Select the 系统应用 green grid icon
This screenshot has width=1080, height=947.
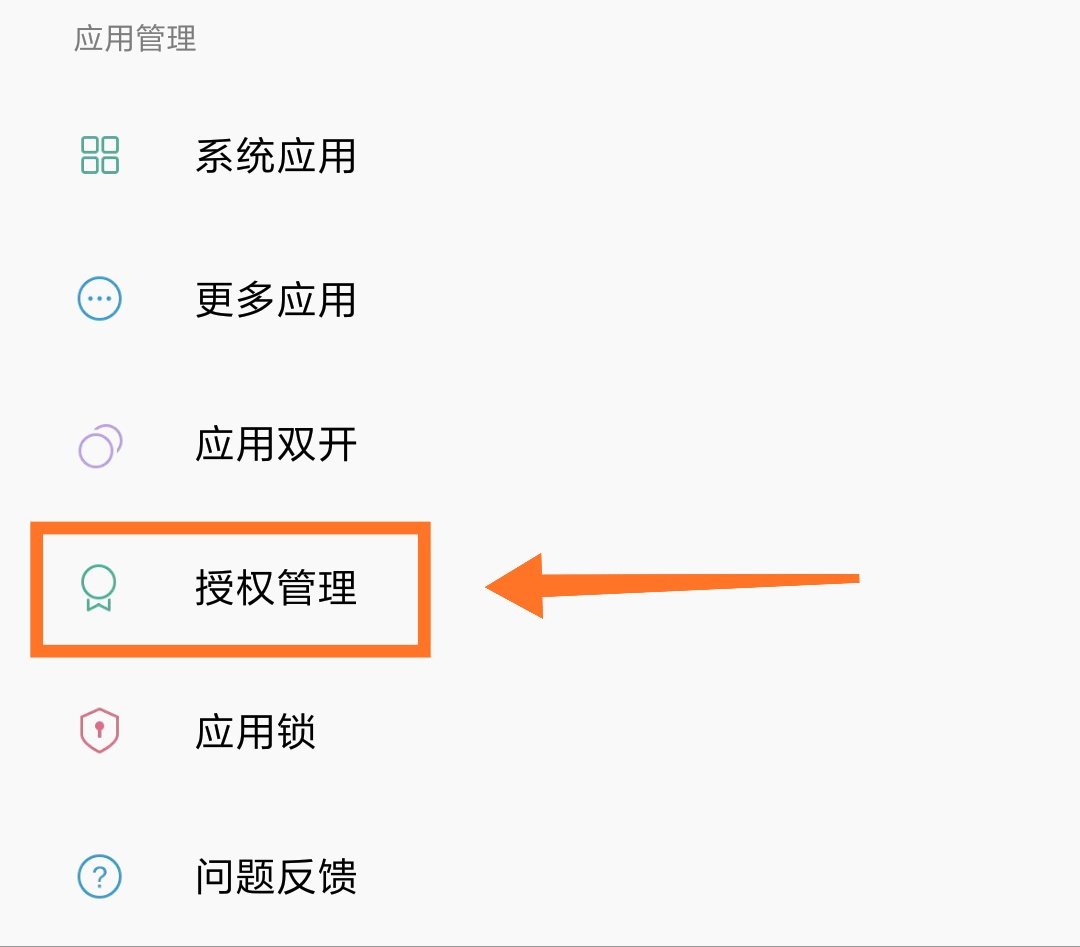(99, 156)
